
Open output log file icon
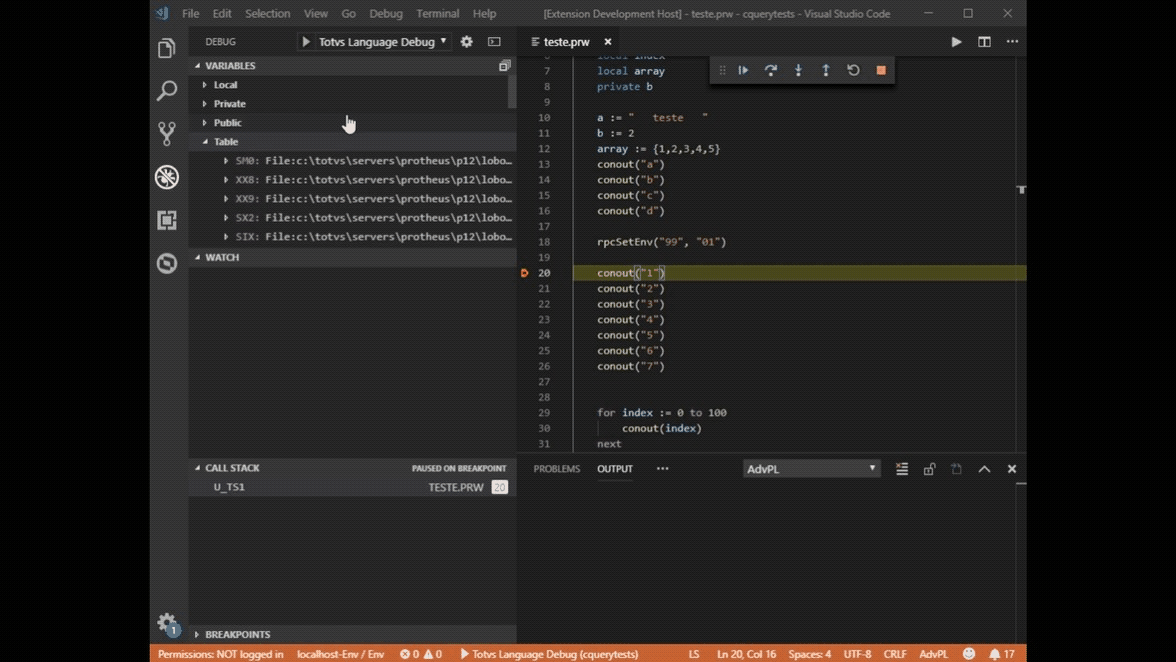click(956, 469)
